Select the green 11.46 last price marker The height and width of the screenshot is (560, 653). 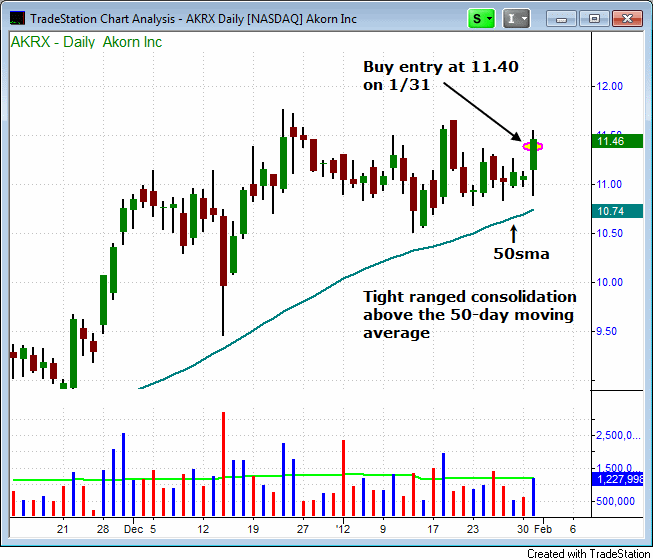coord(617,141)
